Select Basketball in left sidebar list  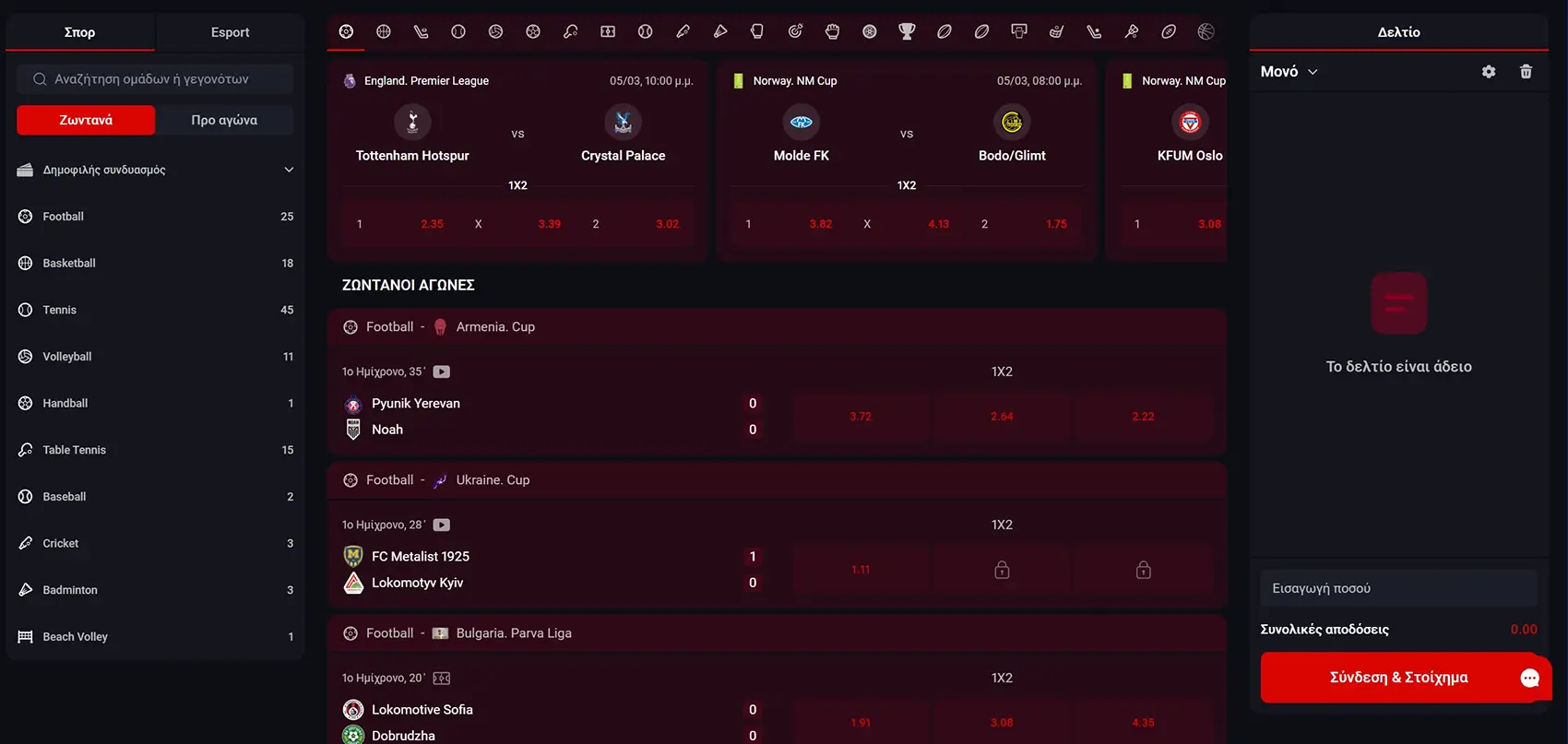coord(155,263)
